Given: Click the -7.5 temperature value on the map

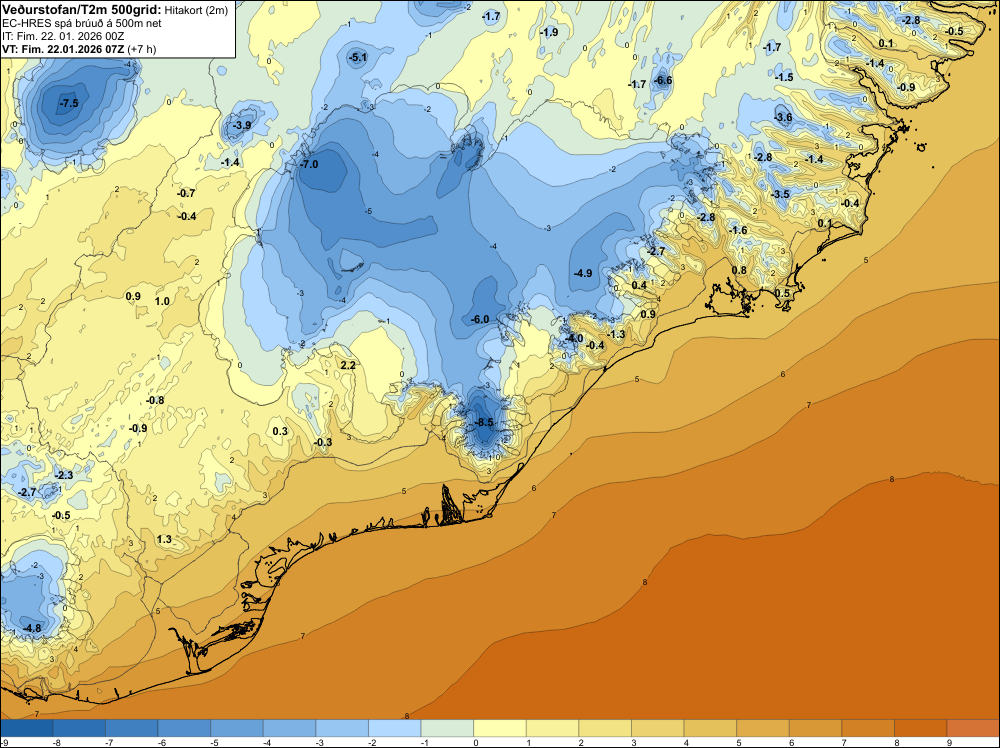Looking at the screenshot, I should tap(68, 103).
